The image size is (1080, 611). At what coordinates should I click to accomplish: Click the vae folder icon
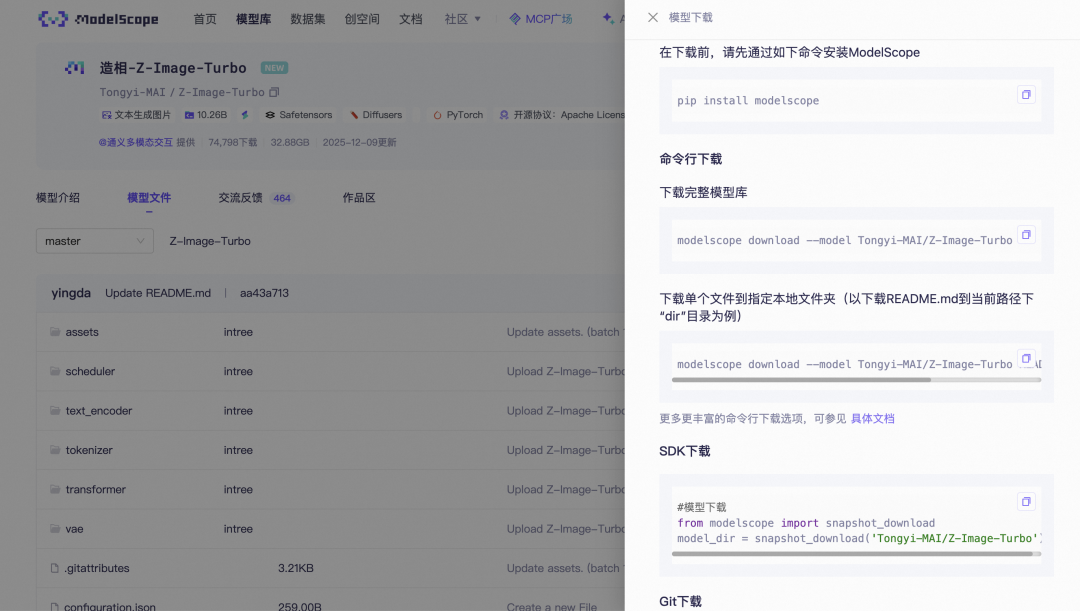coord(55,529)
